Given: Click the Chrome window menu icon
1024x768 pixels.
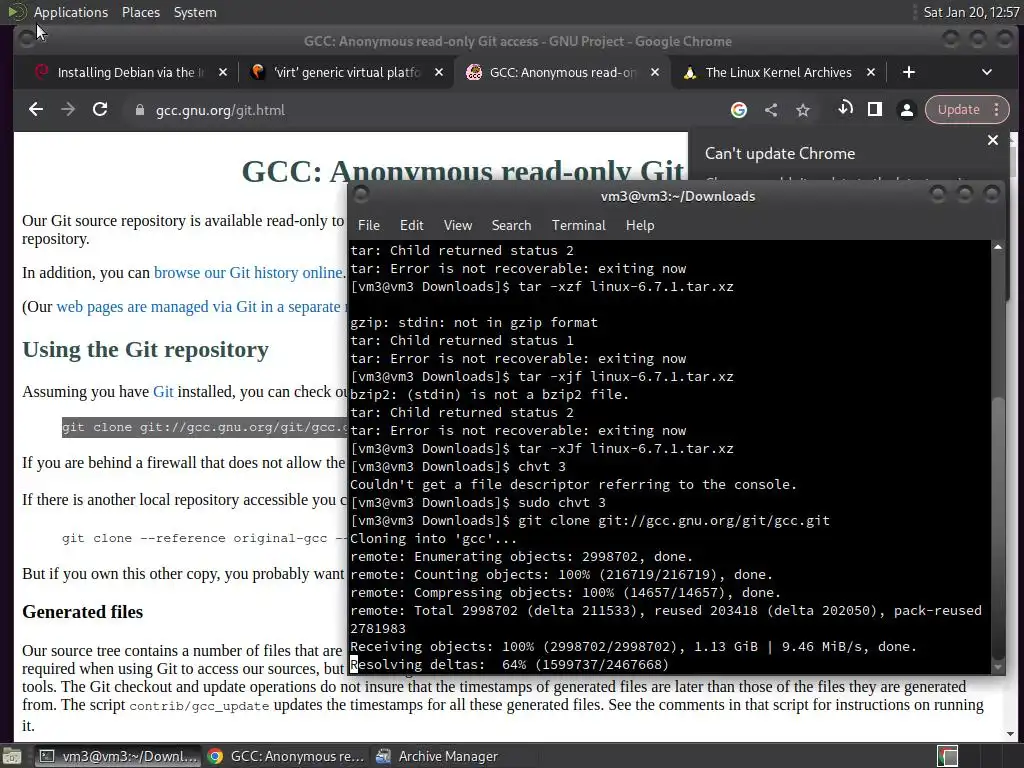Looking at the screenshot, I should [27, 39].
